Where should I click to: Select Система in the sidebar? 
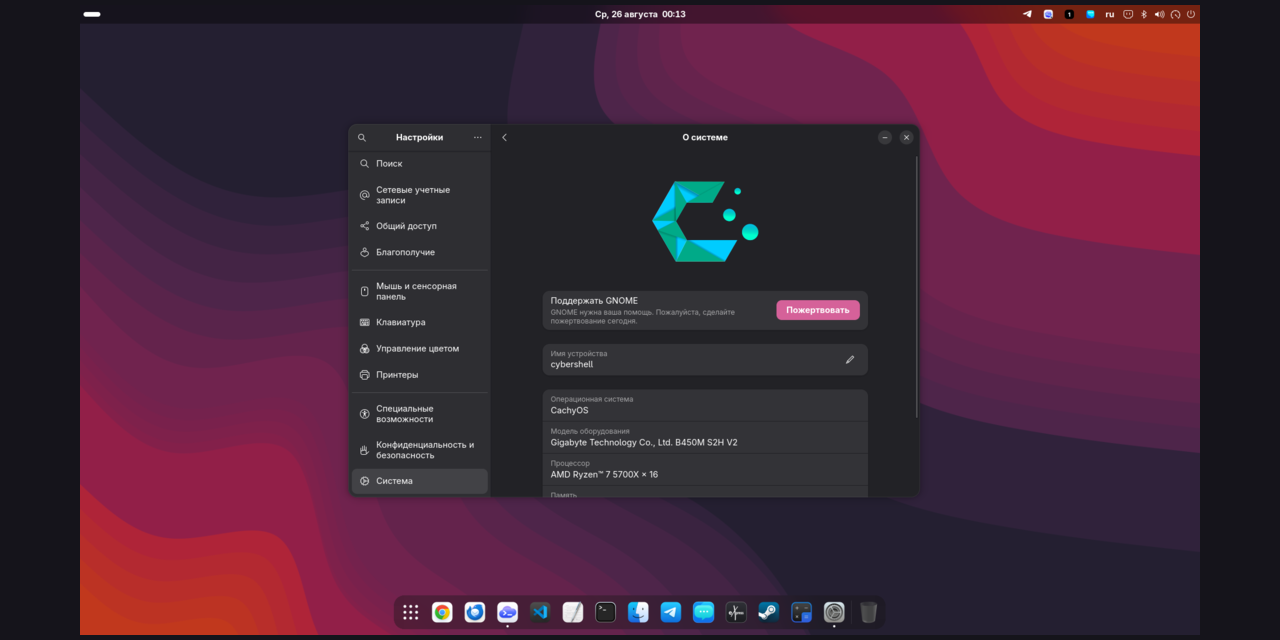click(x=420, y=481)
